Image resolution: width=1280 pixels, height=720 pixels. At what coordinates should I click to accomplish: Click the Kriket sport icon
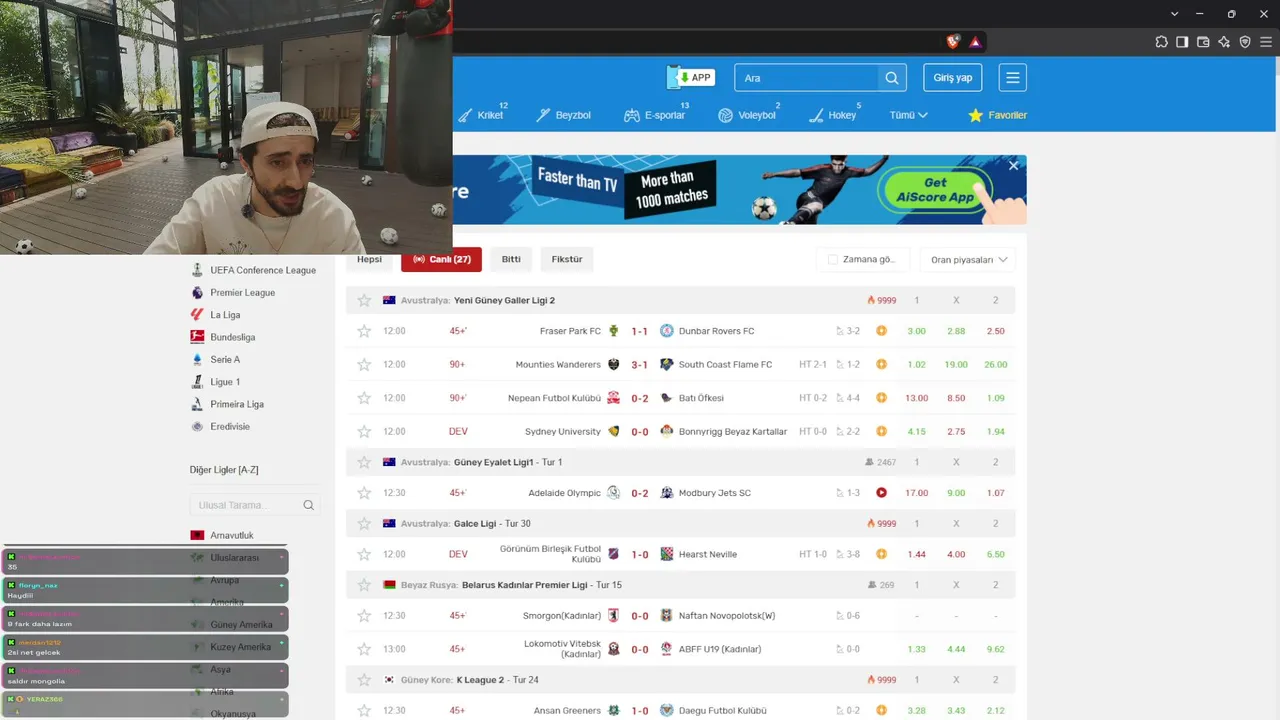pyautogui.click(x=465, y=115)
